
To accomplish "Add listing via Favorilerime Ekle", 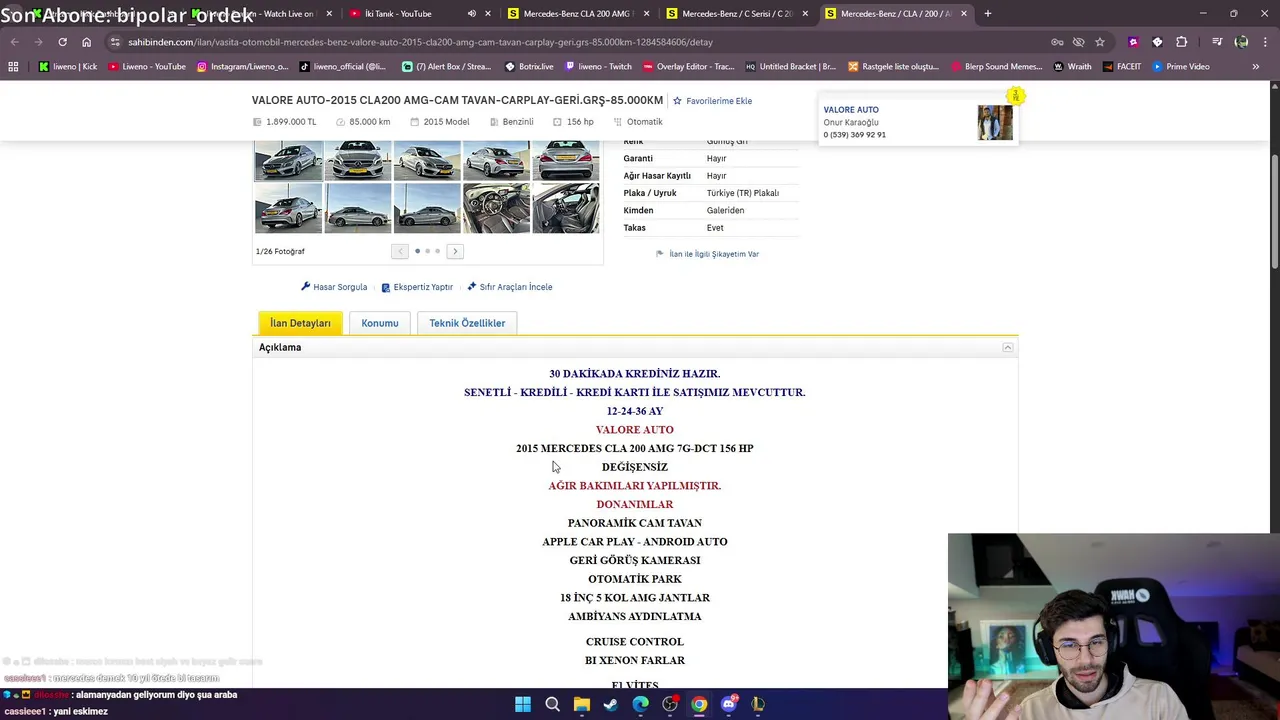I will [712, 101].
